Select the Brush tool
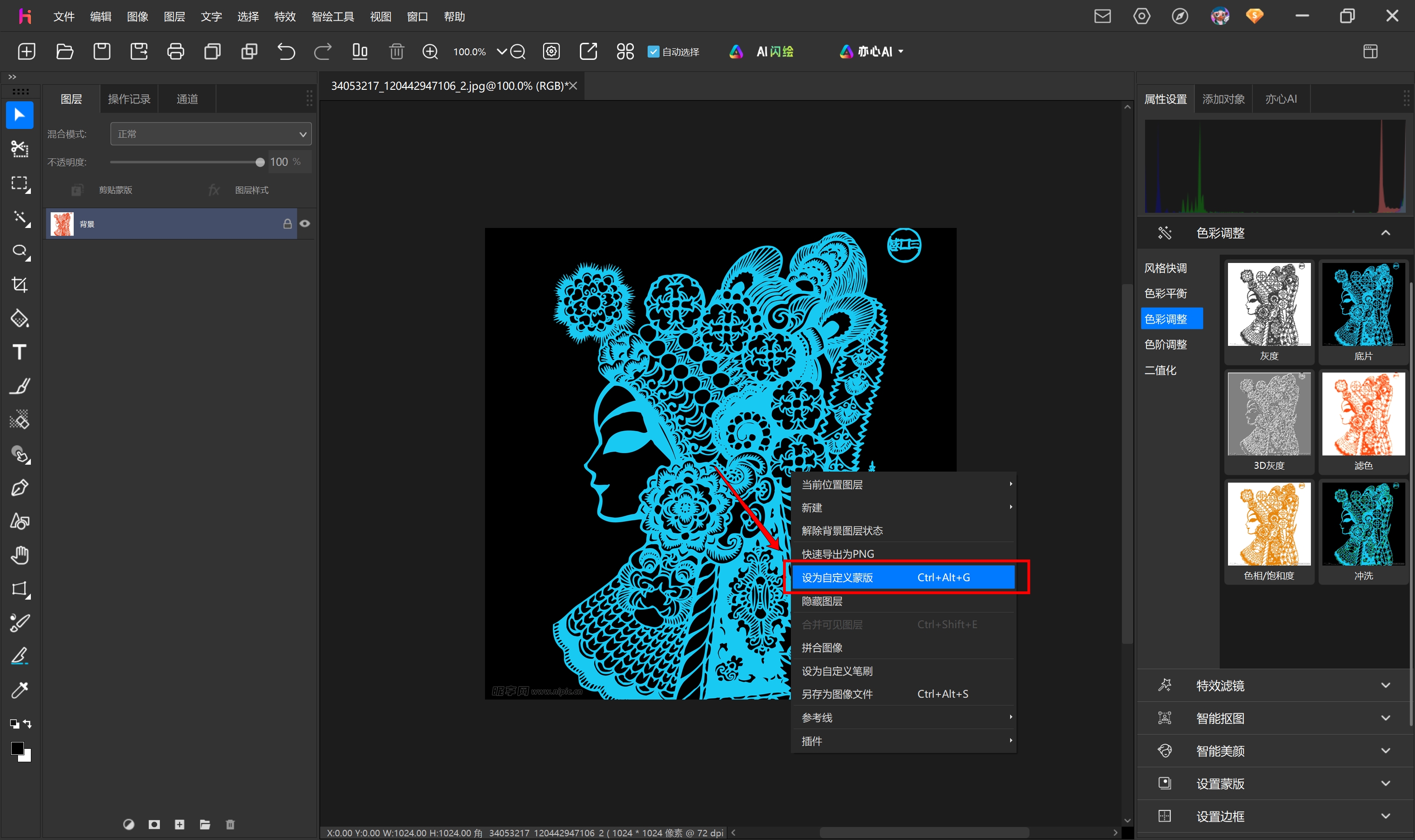The width and height of the screenshot is (1415, 840). click(x=20, y=386)
